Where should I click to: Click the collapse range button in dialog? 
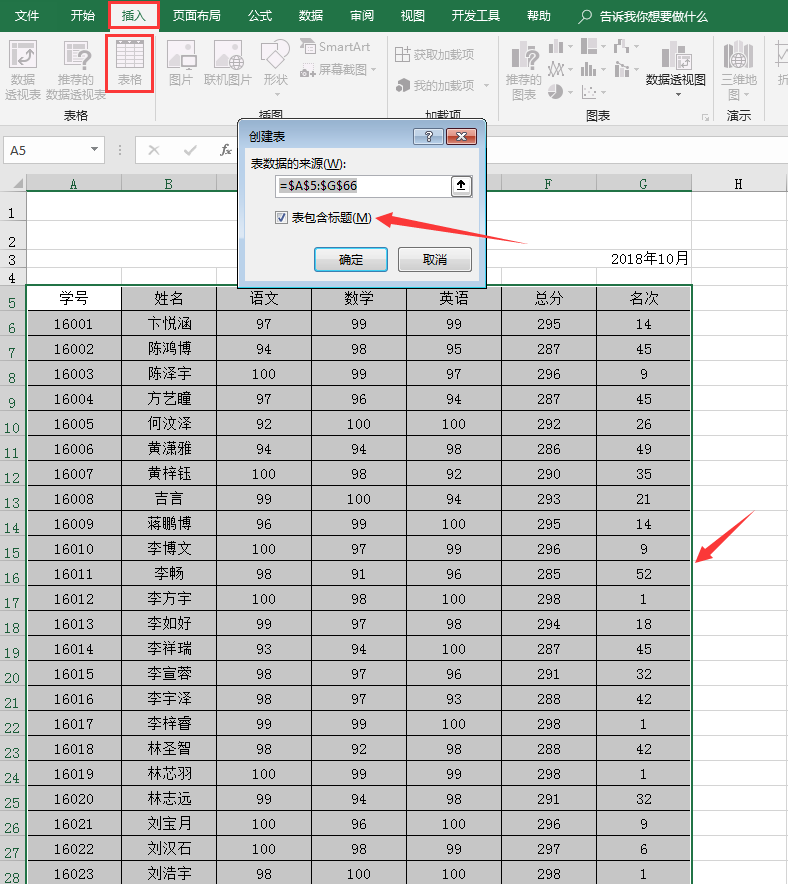pyautogui.click(x=461, y=186)
